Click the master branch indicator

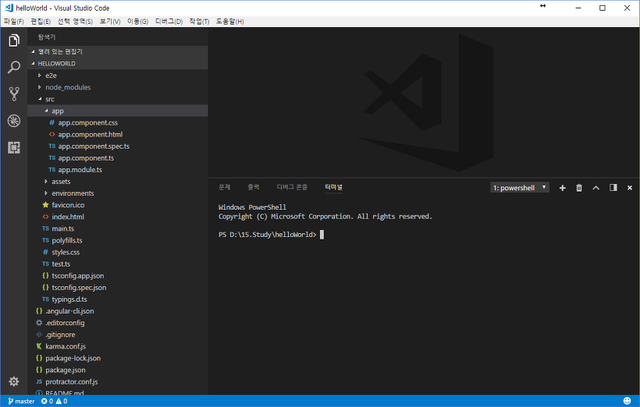(22, 401)
